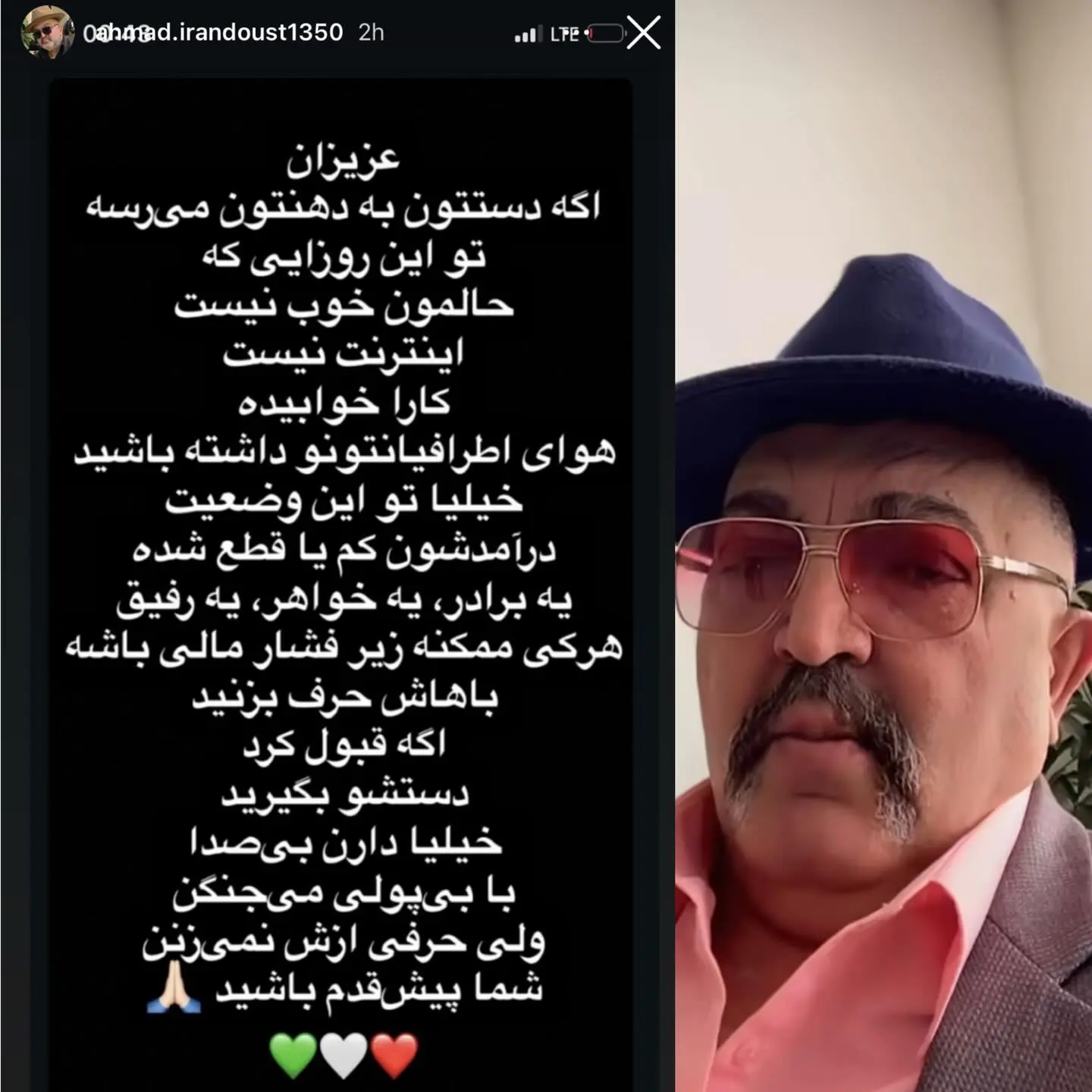Open the ahmad.irandoust1350 username link
1092x1092 pixels.
click(213, 33)
